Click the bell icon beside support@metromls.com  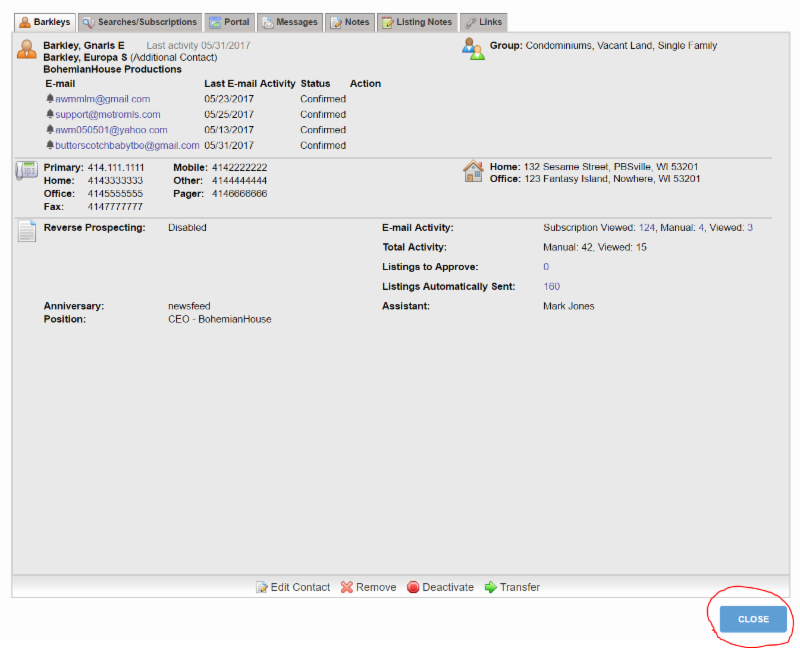(x=50, y=114)
